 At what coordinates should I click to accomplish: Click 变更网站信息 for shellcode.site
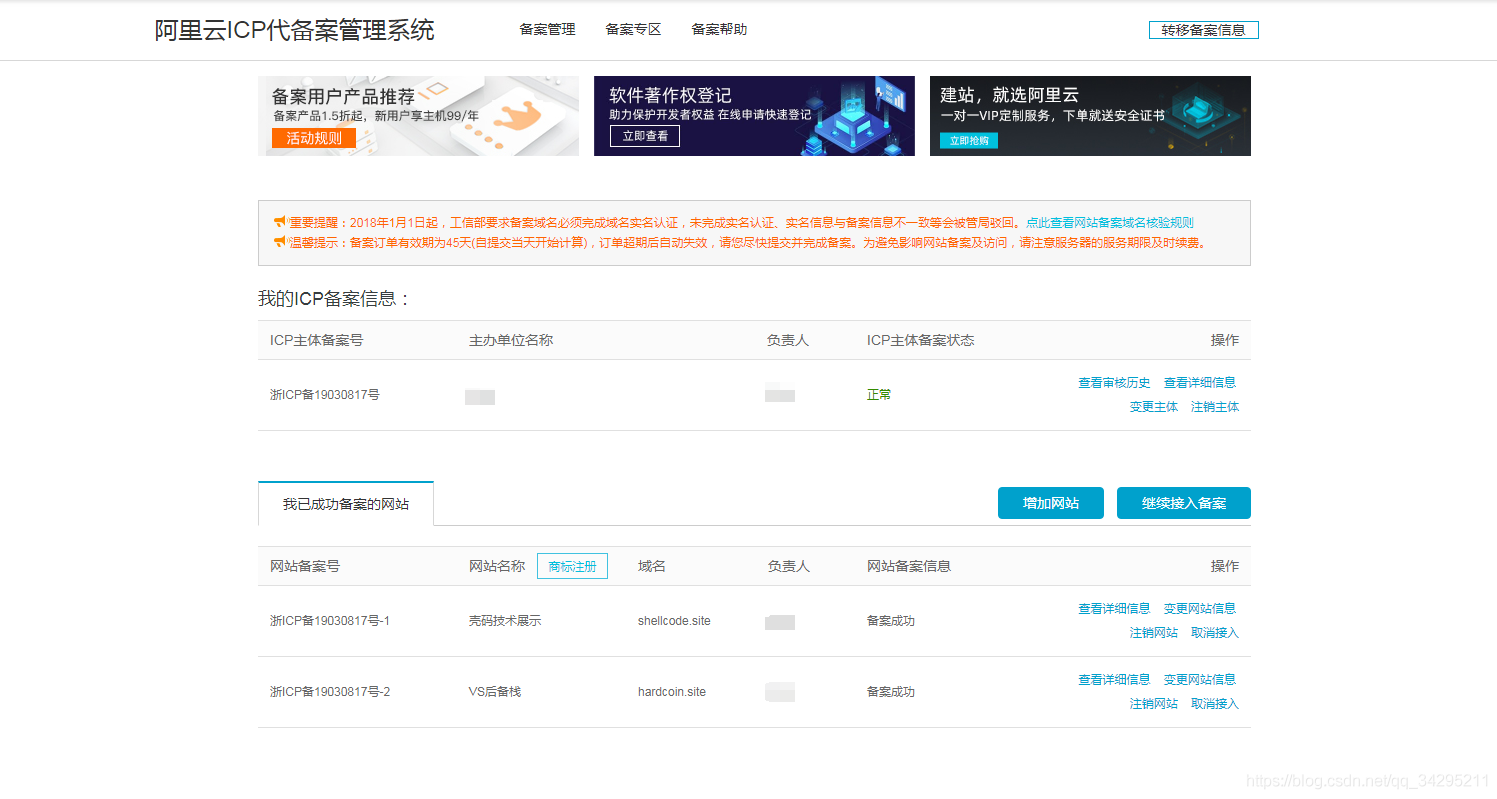(1202, 608)
